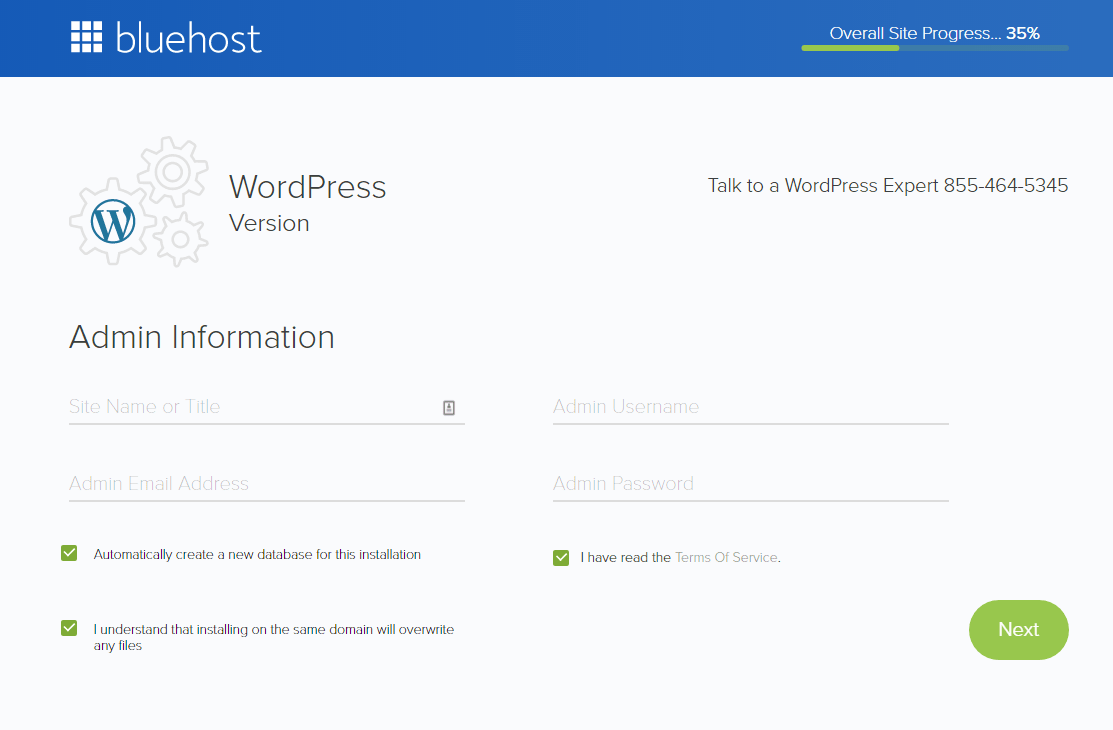Focus the Admin Username field
This screenshot has width=1113, height=730.
(x=751, y=407)
